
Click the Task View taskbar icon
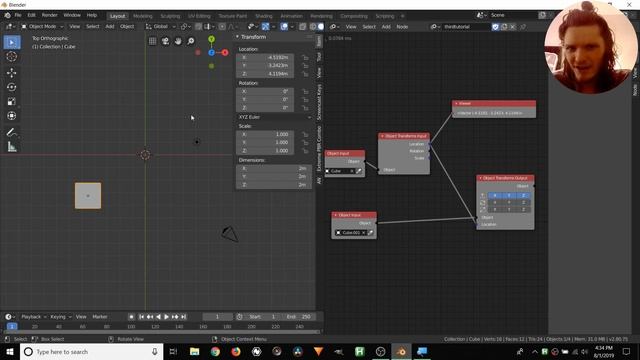pyautogui.click(x=173, y=351)
